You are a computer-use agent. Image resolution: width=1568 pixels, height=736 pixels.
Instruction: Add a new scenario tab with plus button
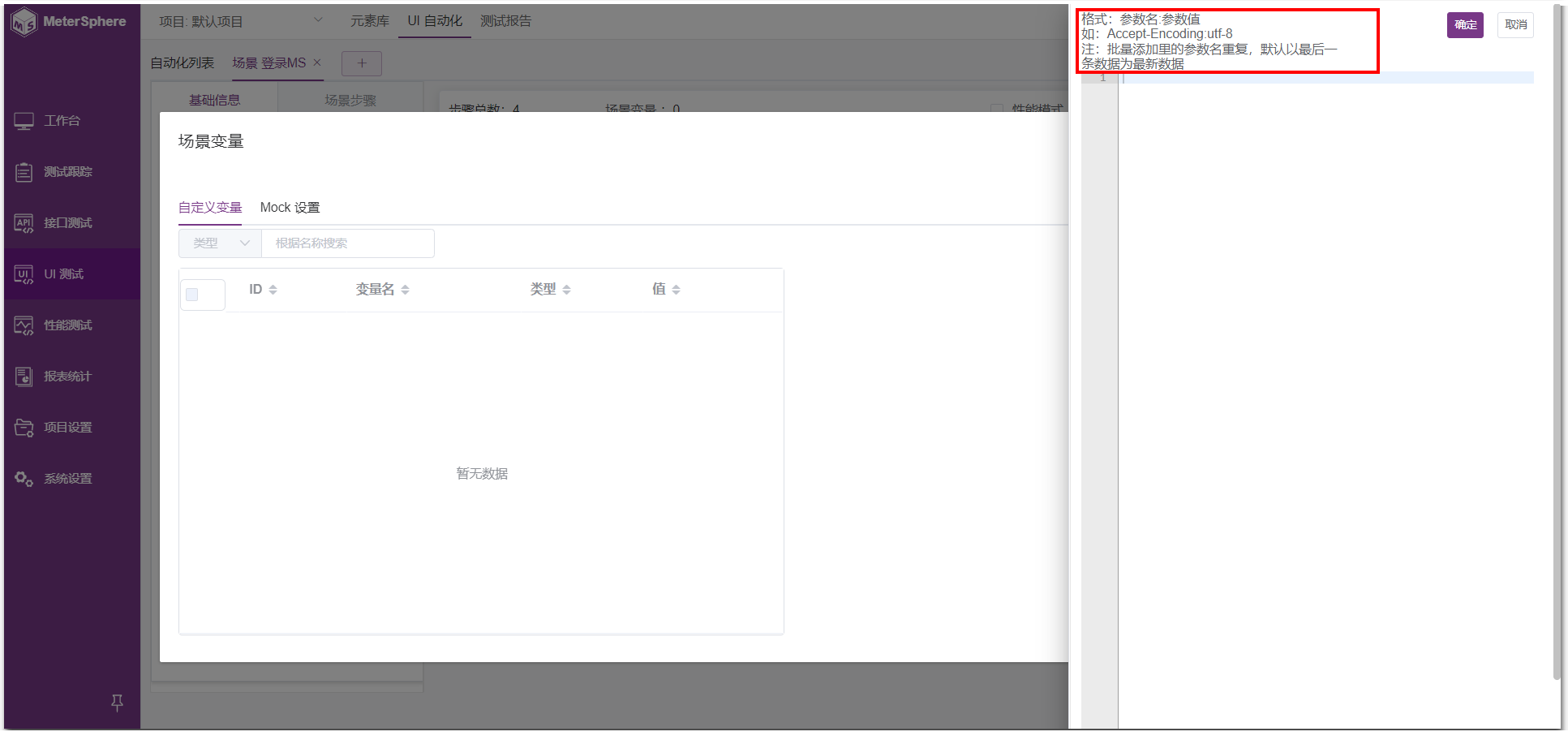[x=361, y=62]
